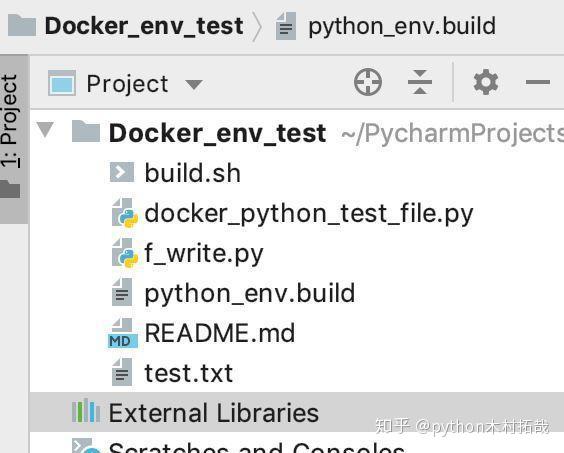Screen dimensions: 564x453
Task: Open Project panel settings gear
Action: (x=486, y=82)
